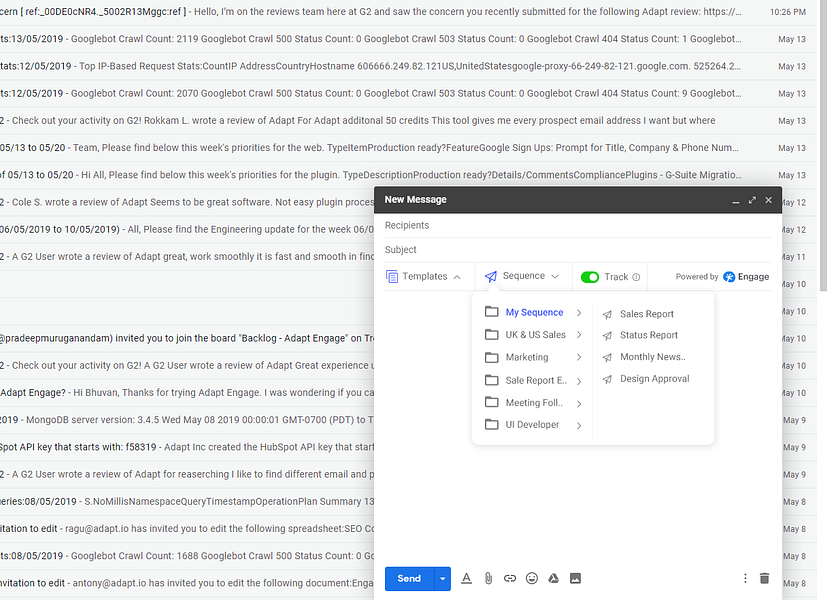Open the Cole S. review of Adapt email
The image size is (827, 600).
[x=187, y=202]
